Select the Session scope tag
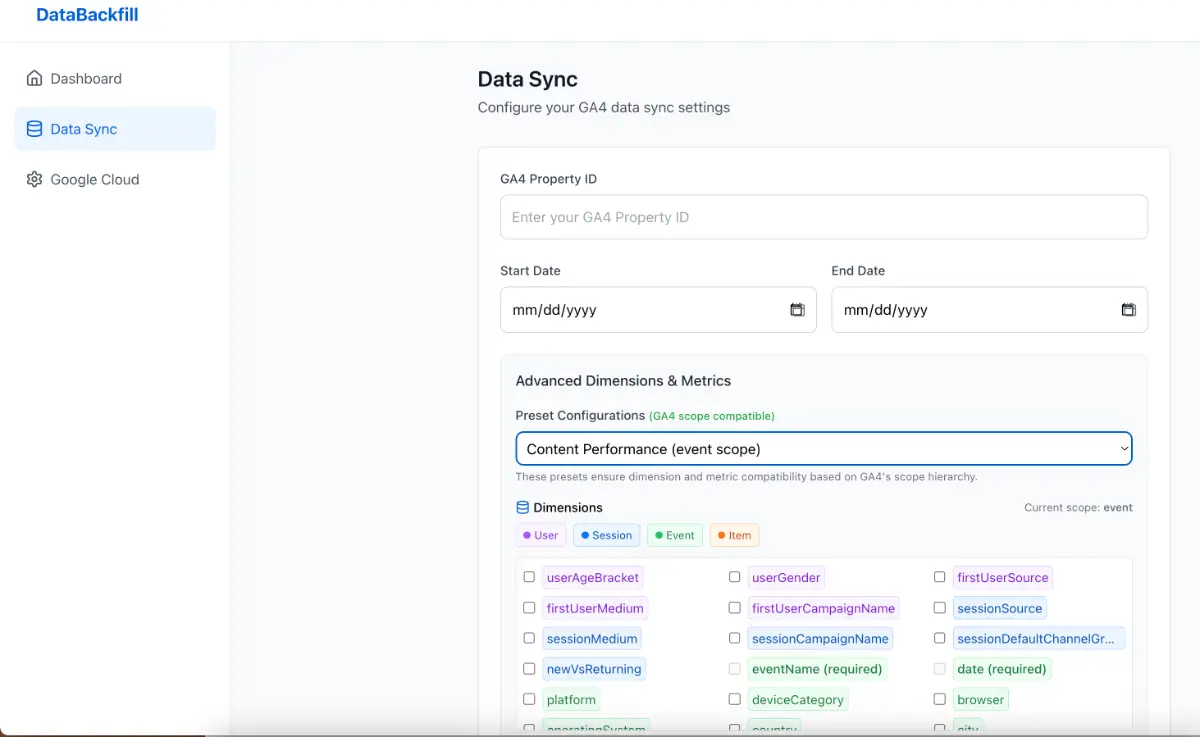1200x737 pixels. 606,536
